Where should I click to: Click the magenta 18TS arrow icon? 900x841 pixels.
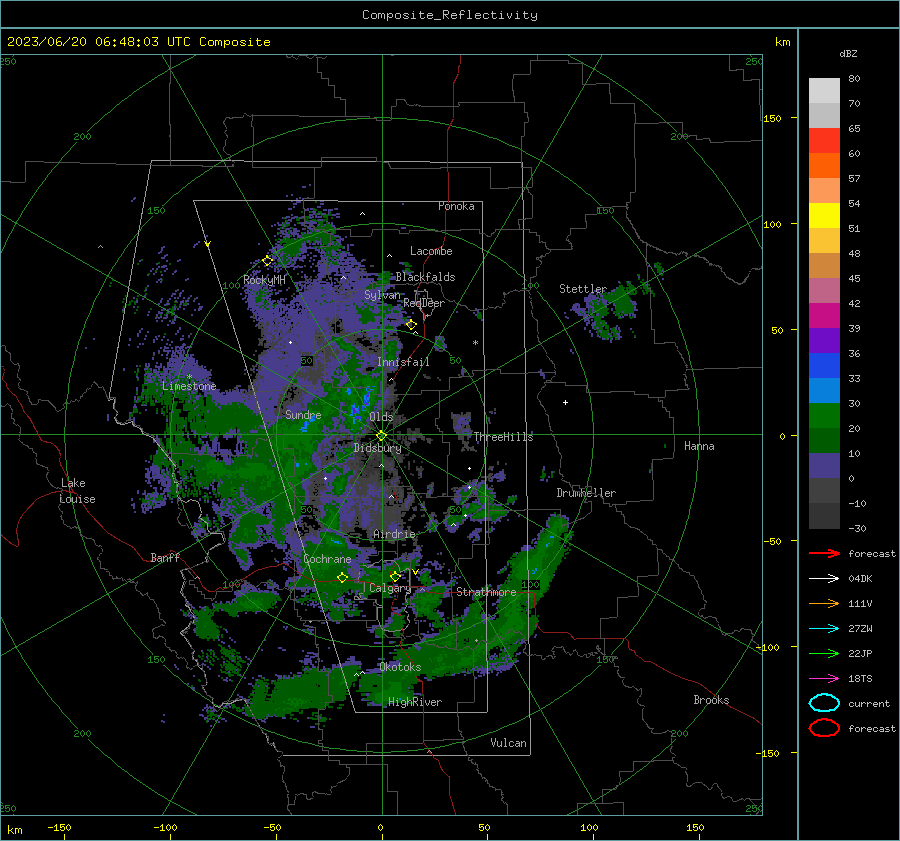824,679
